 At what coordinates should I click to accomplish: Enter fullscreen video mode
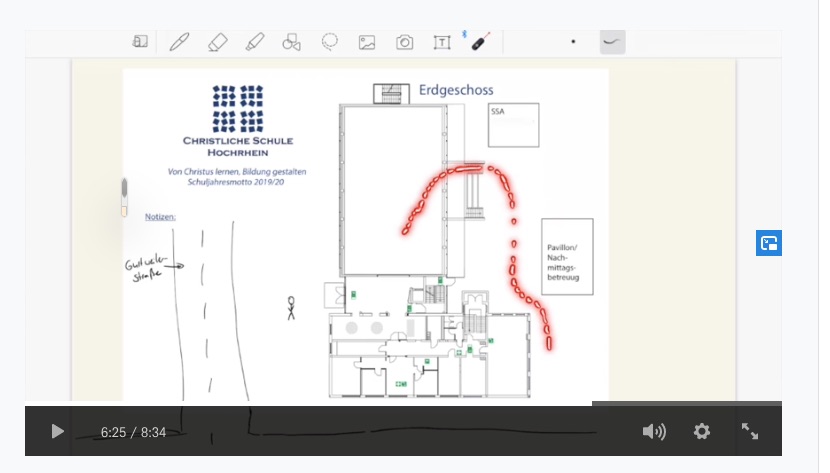(750, 431)
